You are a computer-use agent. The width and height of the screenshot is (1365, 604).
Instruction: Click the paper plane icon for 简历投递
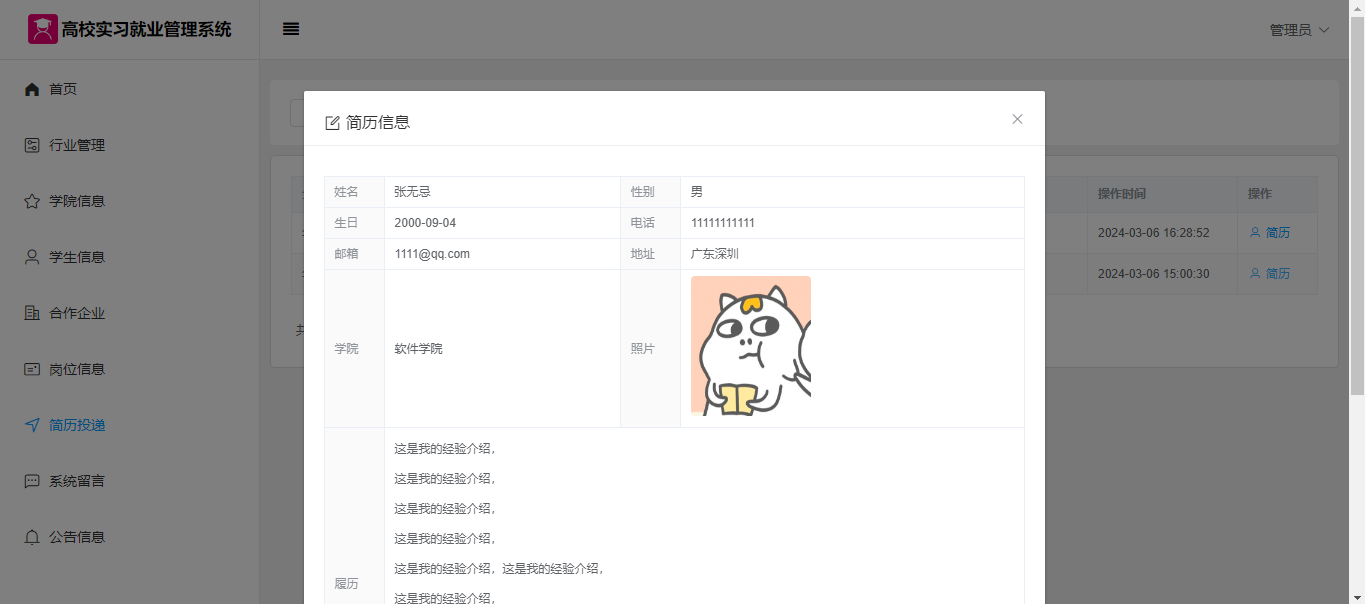(32, 425)
